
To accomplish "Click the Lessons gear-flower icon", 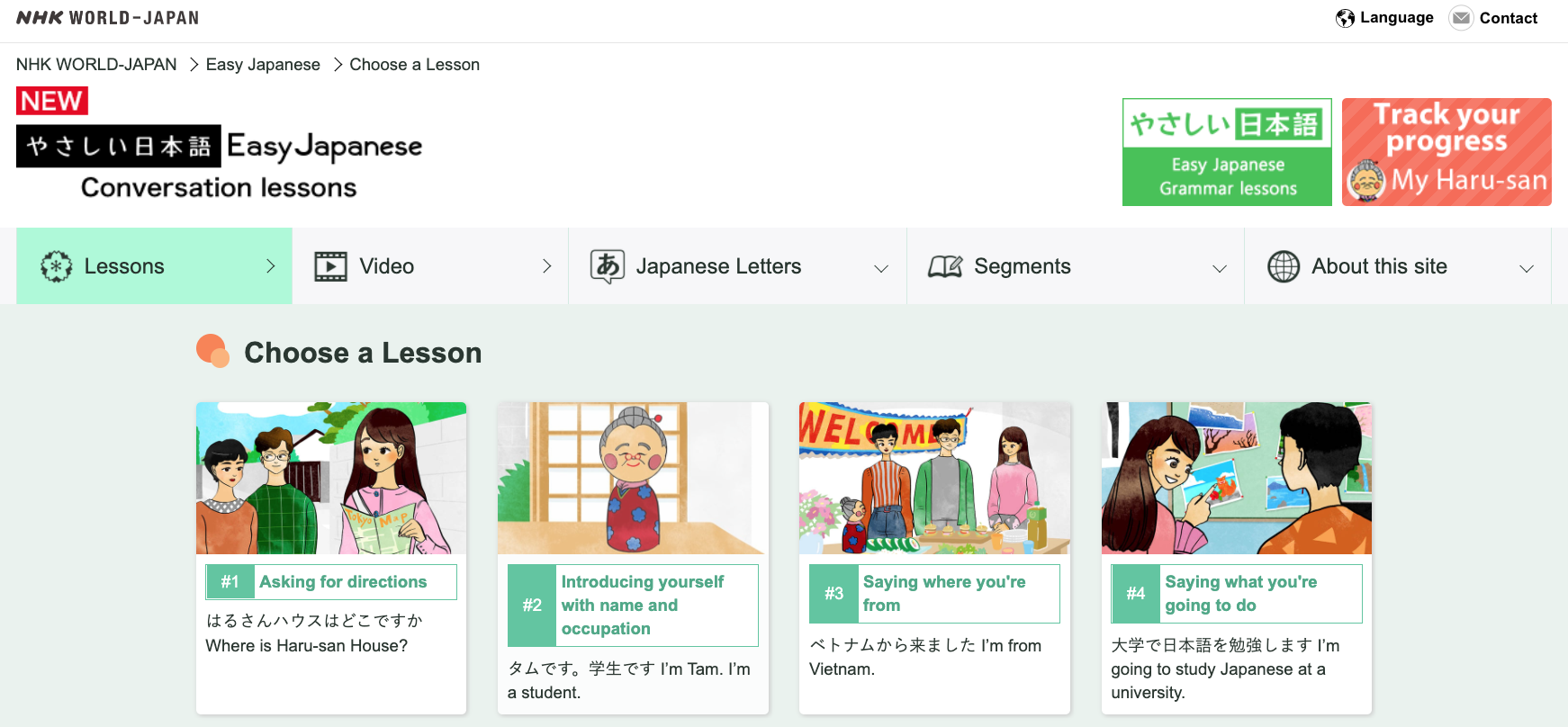I will [57, 266].
